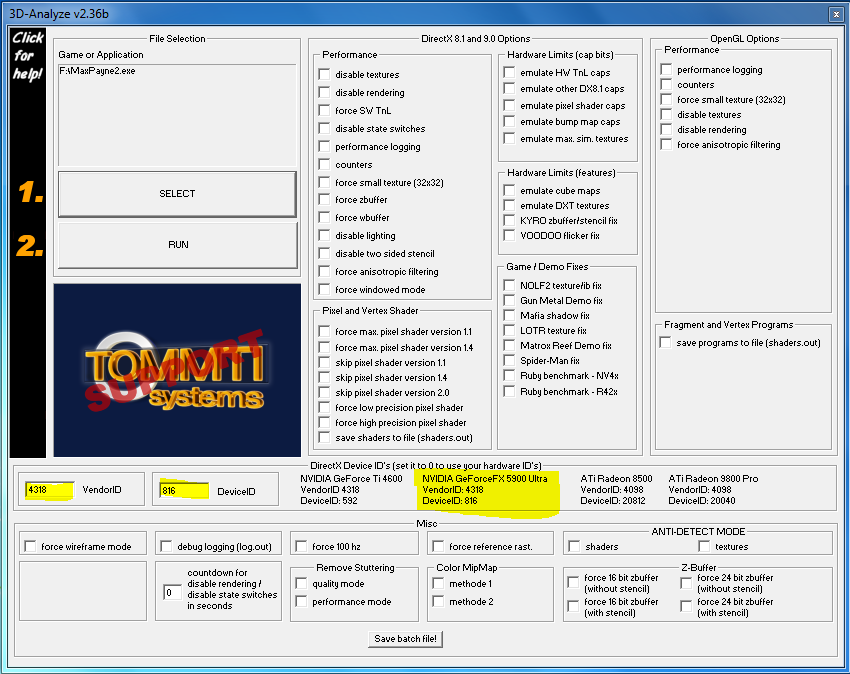Click the countdown seconds input box
The height and width of the screenshot is (674, 850).
[172, 592]
